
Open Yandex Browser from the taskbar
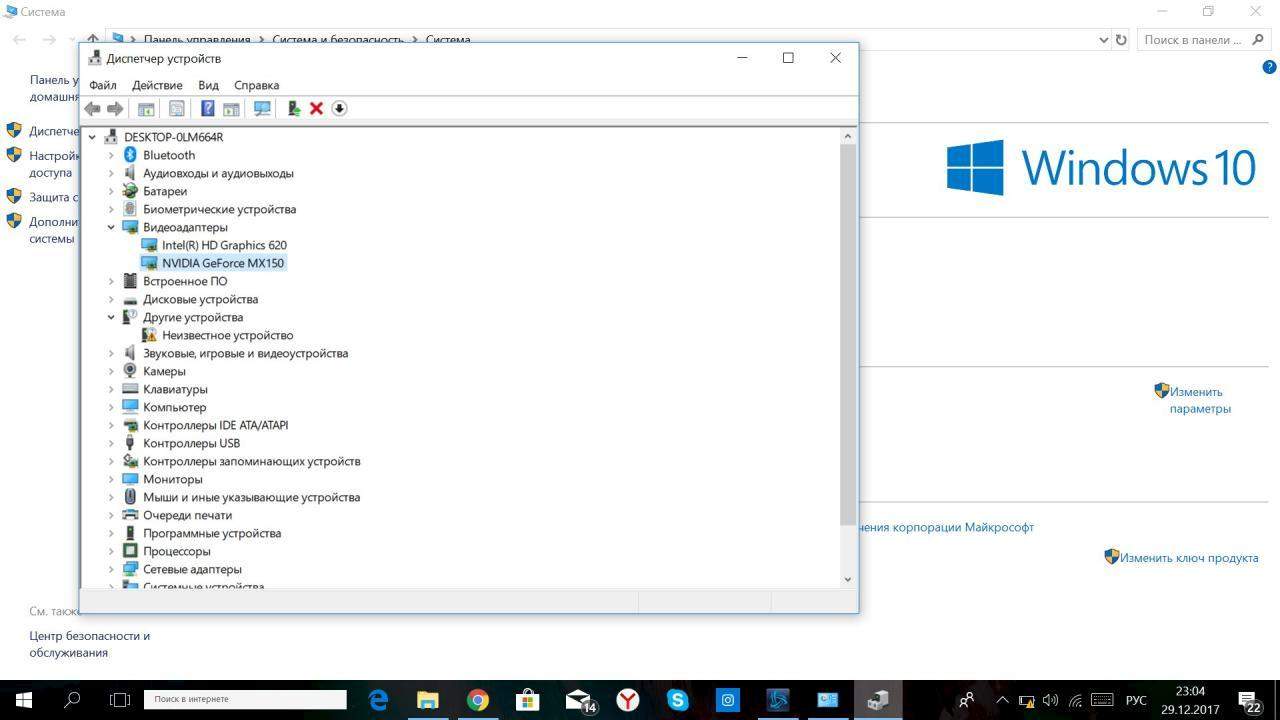tap(628, 700)
